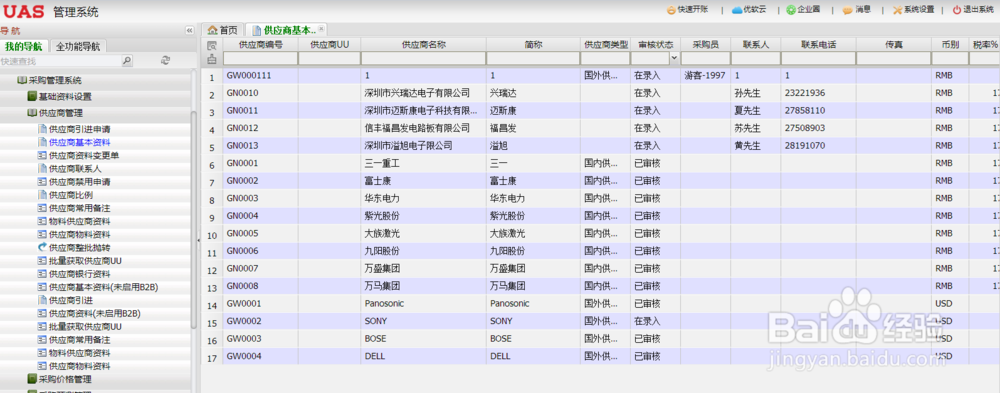The image size is (1000, 393).
Task: Open 供应商引进申请 in the tree
Action: coord(79,129)
